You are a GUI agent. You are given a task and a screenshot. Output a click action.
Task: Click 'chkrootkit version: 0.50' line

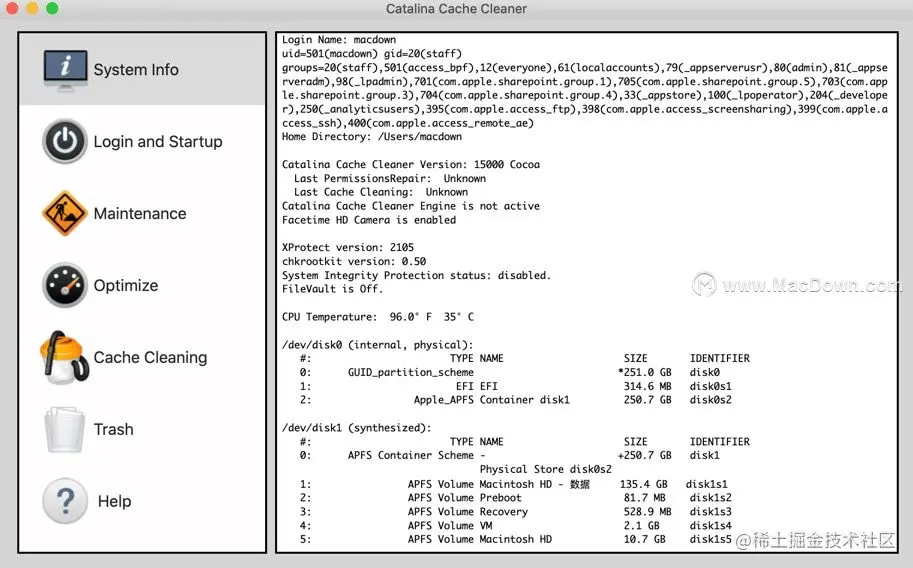coord(354,261)
